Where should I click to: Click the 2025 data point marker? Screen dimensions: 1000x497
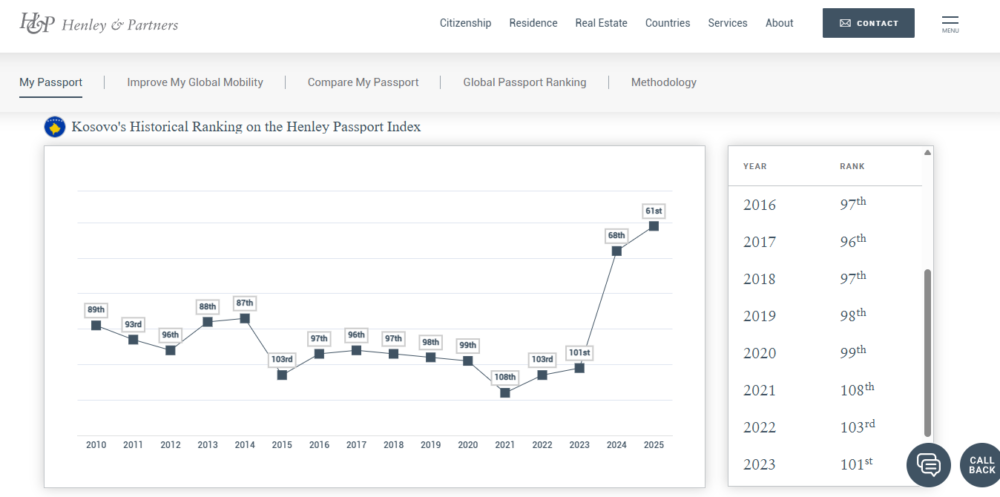pos(654,226)
